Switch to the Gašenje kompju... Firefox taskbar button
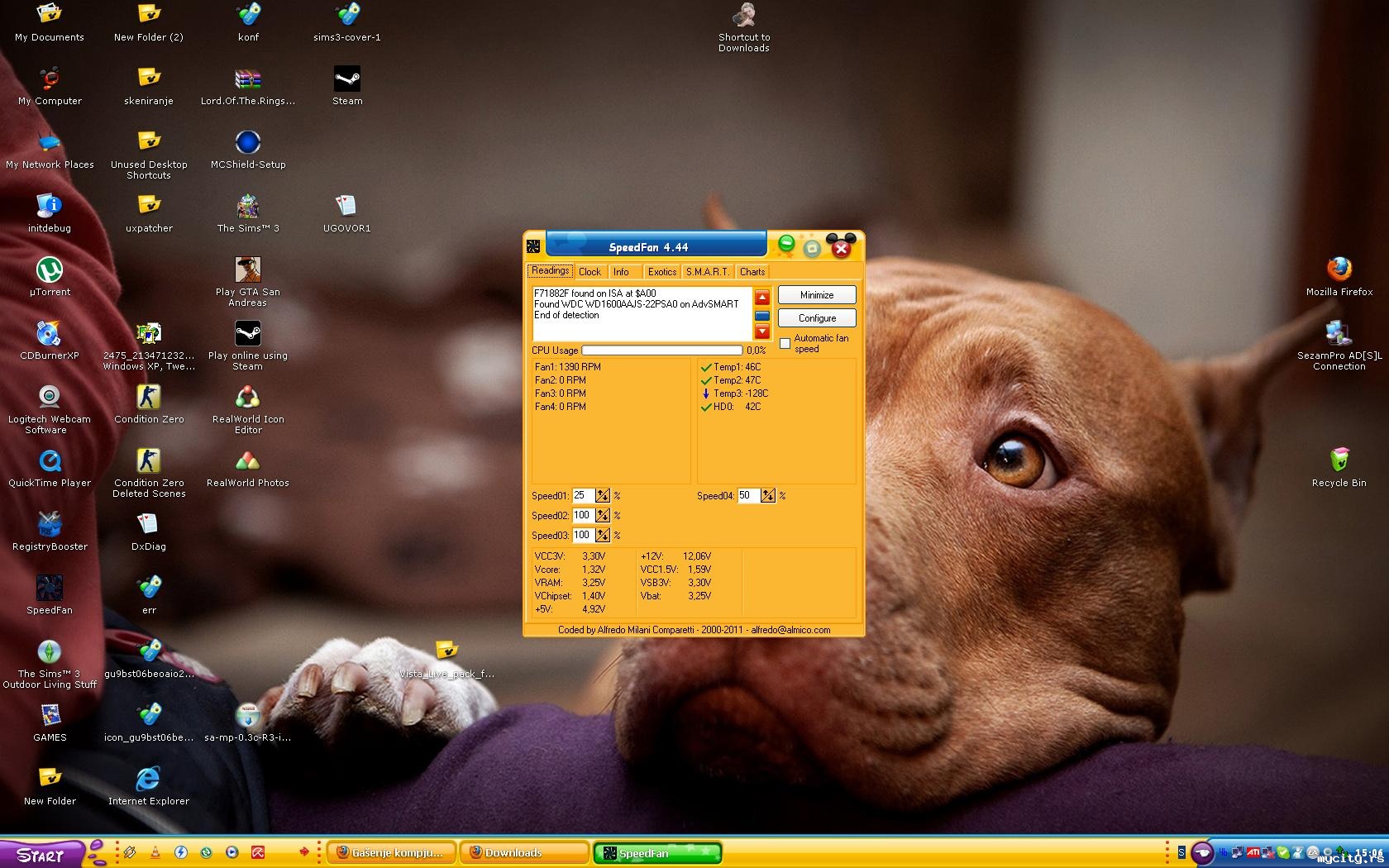This screenshot has height=868, width=1389. [x=392, y=853]
